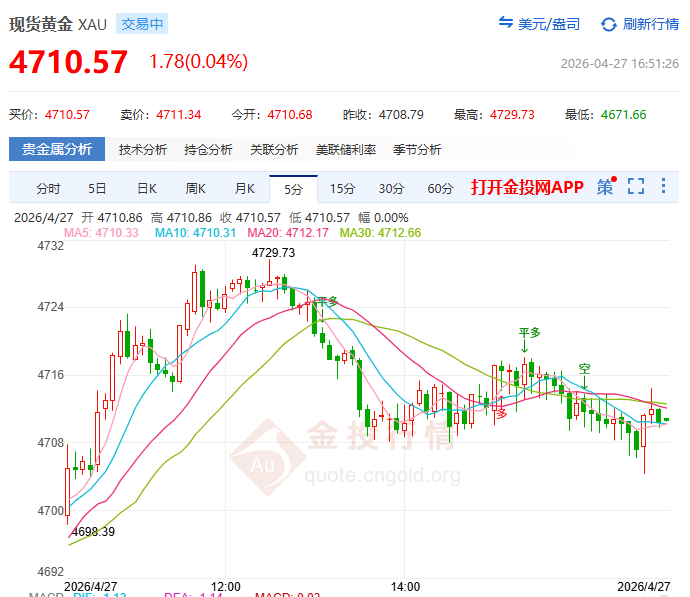Click the 4700 price axis label
Image resolution: width=690 pixels, height=597 pixels.
coord(51,511)
